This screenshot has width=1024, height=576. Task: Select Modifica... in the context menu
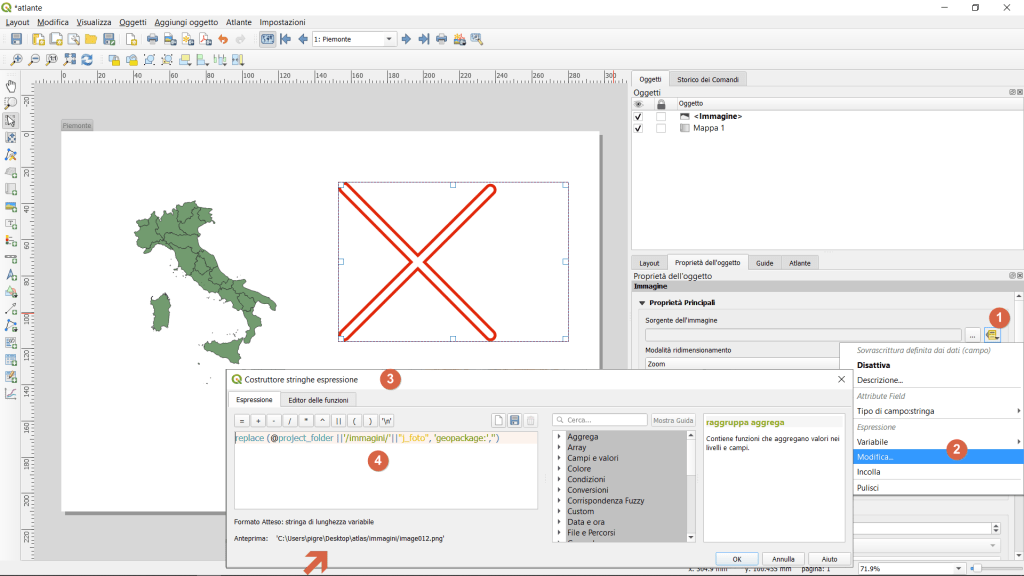(x=875, y=456)
